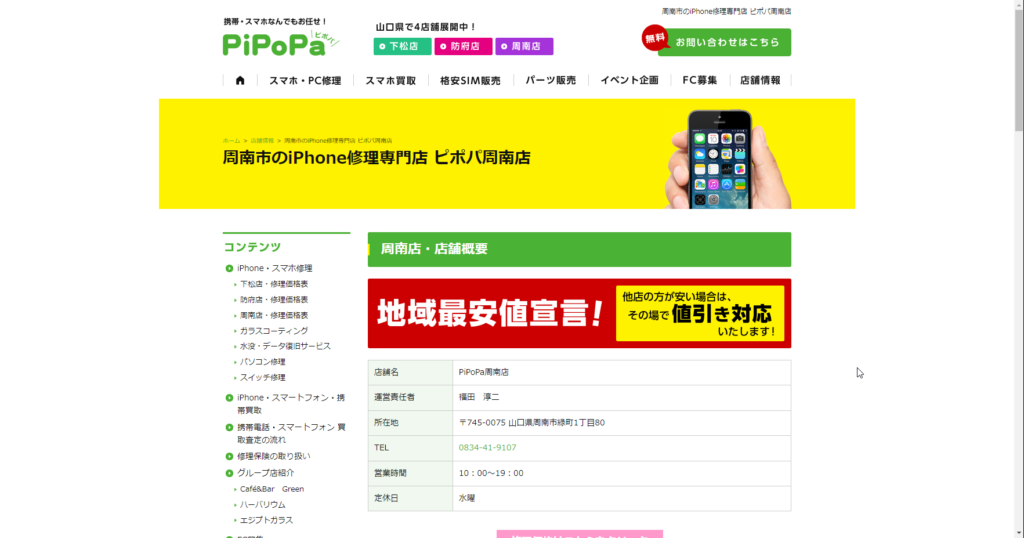Open 格安SIM販売 menu item

470,80
